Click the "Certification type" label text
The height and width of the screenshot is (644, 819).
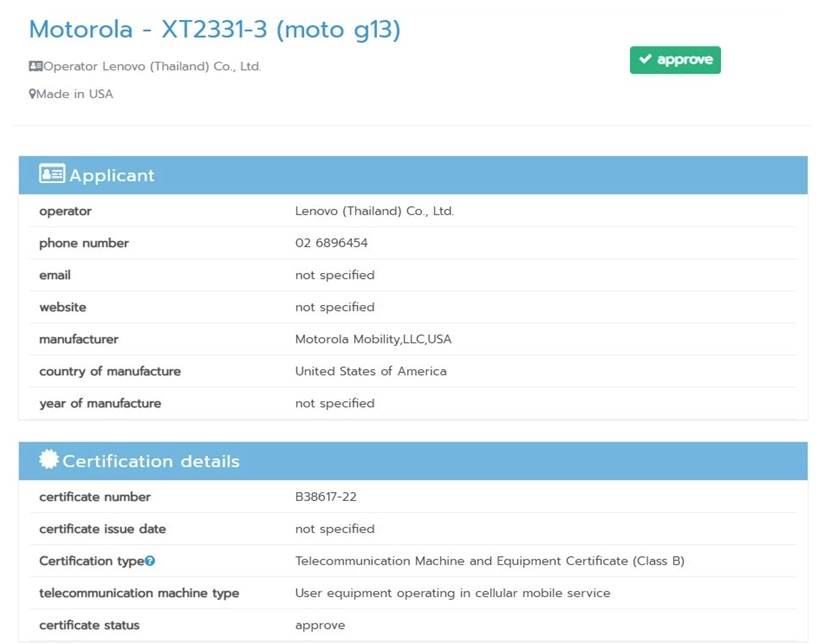click(91, 561)
